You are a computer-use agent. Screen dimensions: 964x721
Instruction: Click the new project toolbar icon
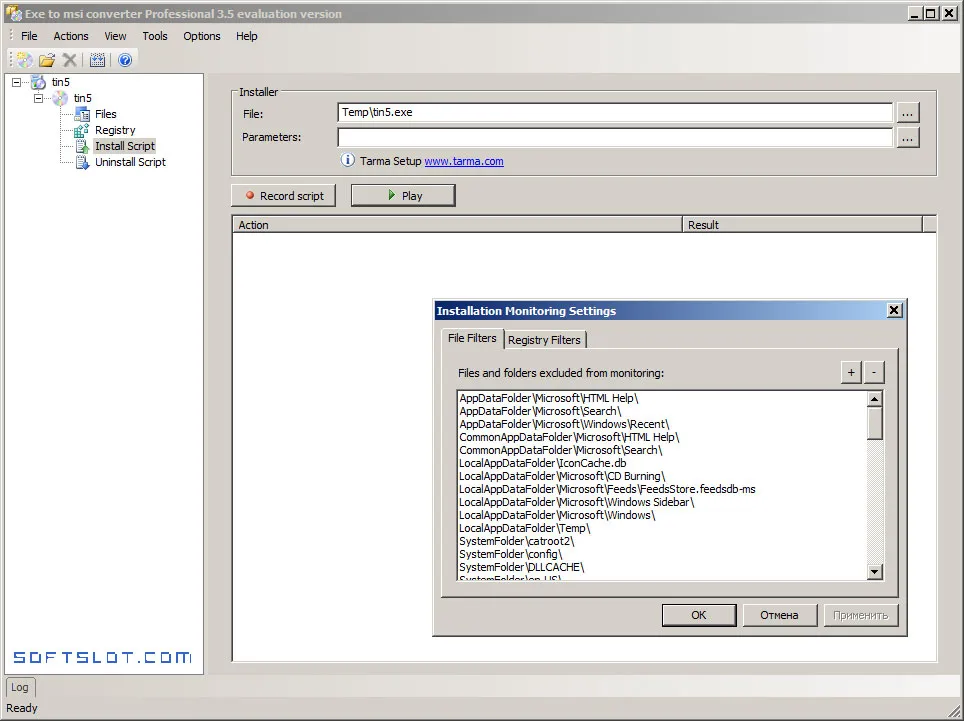pos(25,60)
